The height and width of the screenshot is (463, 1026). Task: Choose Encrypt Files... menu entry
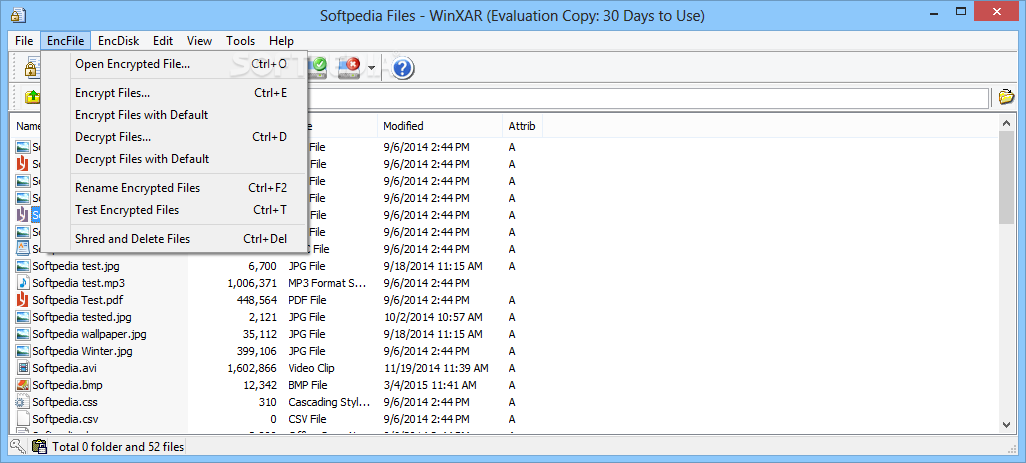pos(175,93)
